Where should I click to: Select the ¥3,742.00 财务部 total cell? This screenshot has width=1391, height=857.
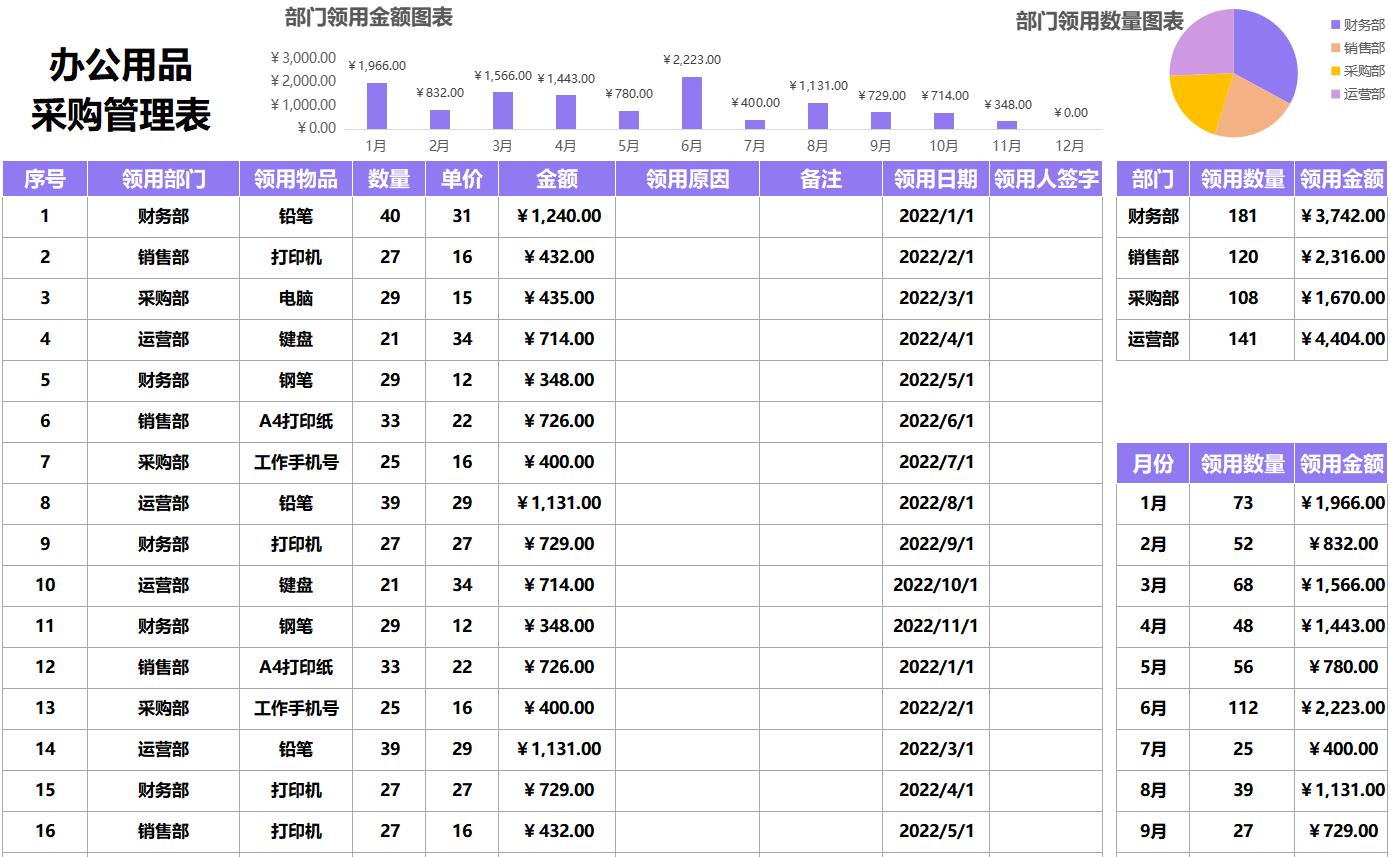click(1342, 216)
